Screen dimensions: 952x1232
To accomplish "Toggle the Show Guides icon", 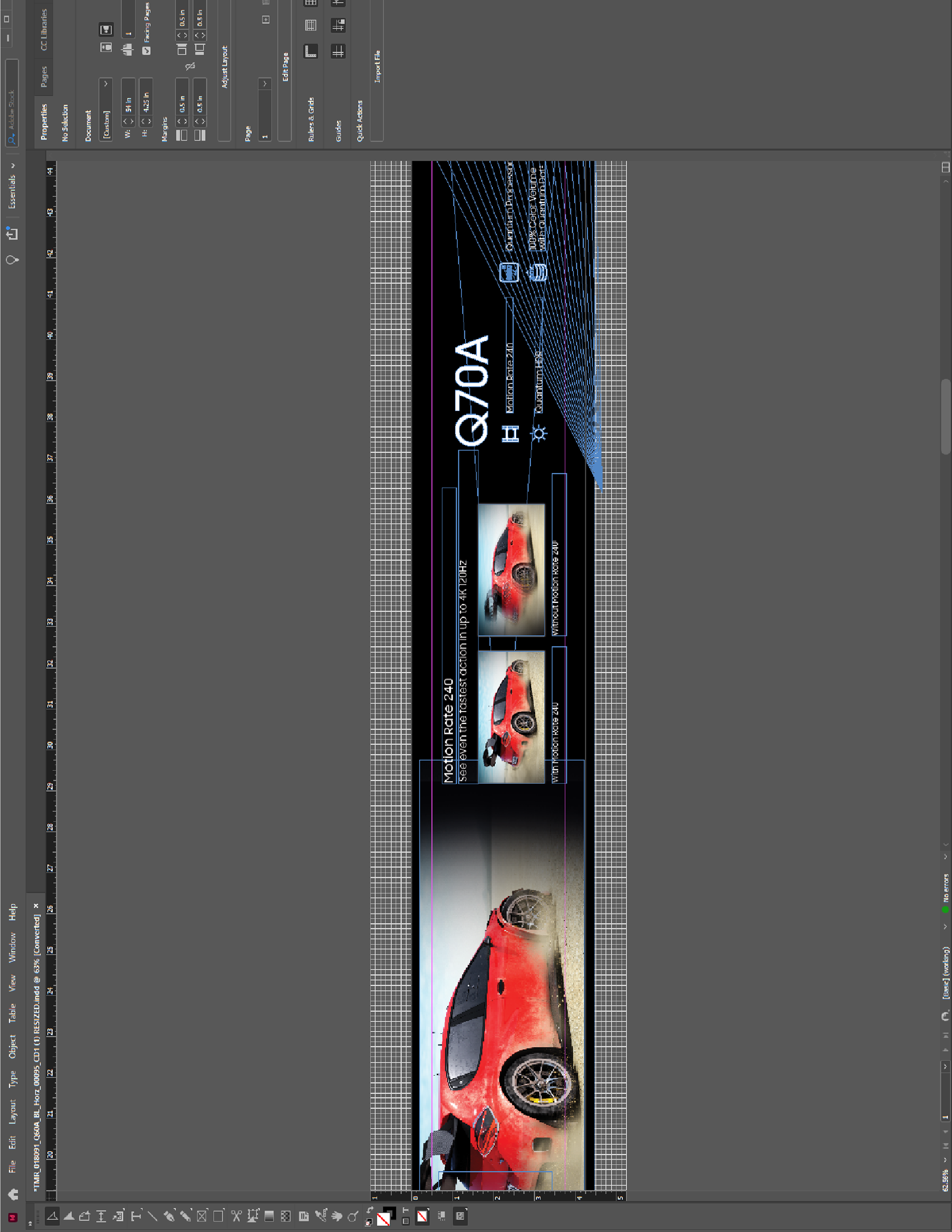I will pyautogui.click(x=338, y=52).
